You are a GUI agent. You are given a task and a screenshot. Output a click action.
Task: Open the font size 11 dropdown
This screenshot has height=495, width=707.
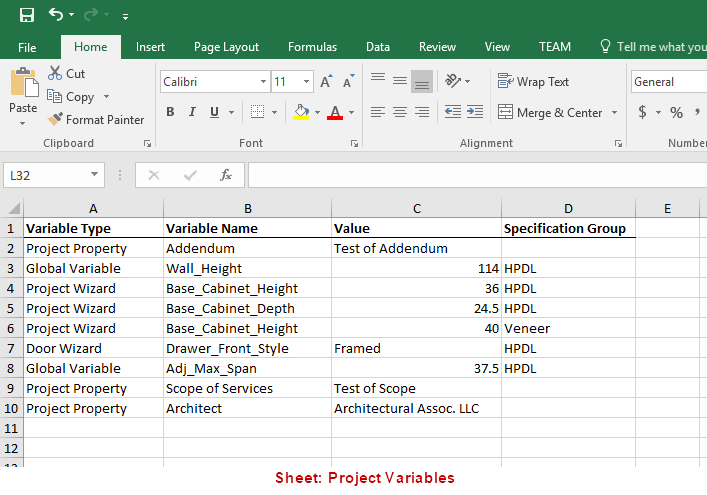[x=306, y=82]
